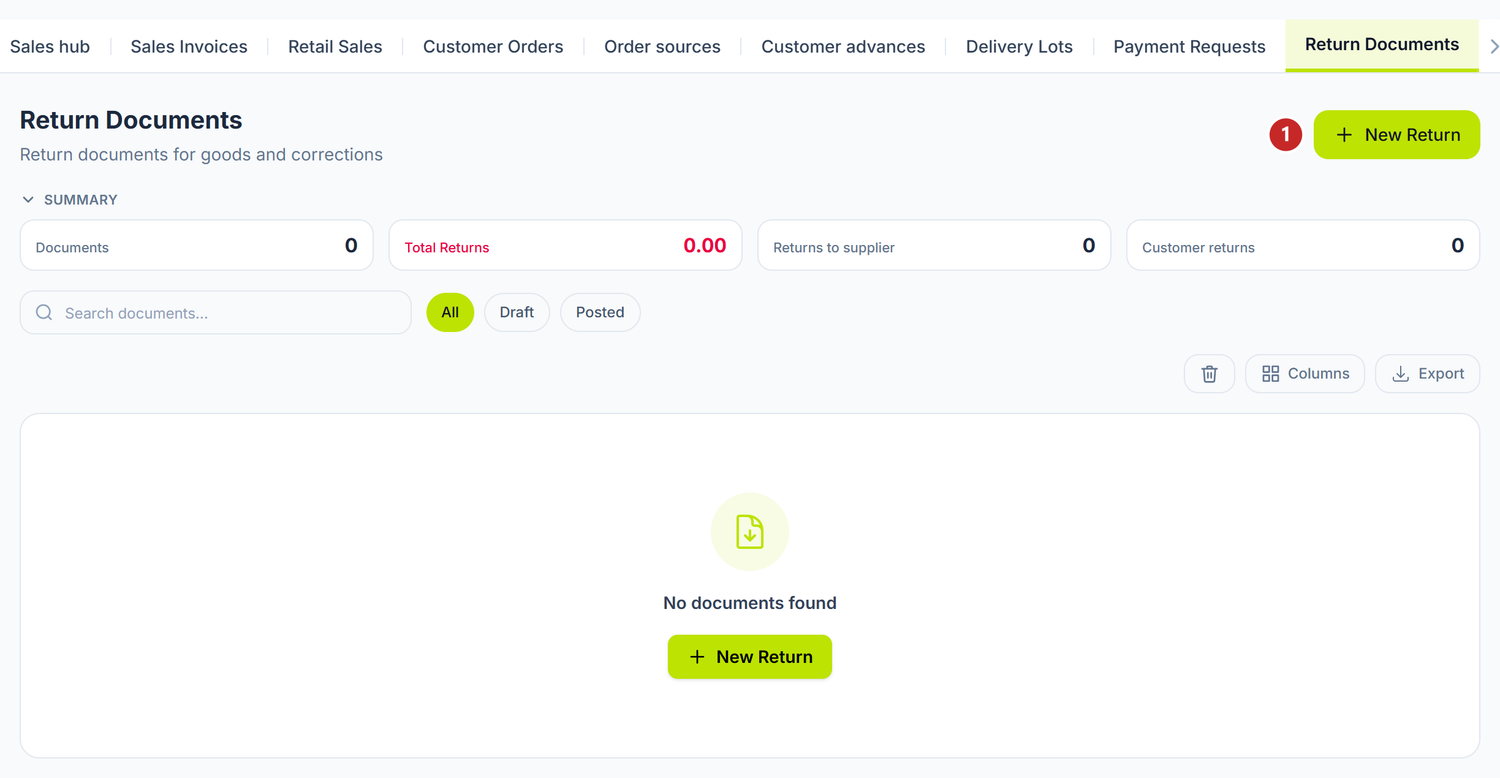The image size is (1500, 778).
Task: Go to the Retail Sales tab
Action: pyautogui.click(x=335, y=47)
